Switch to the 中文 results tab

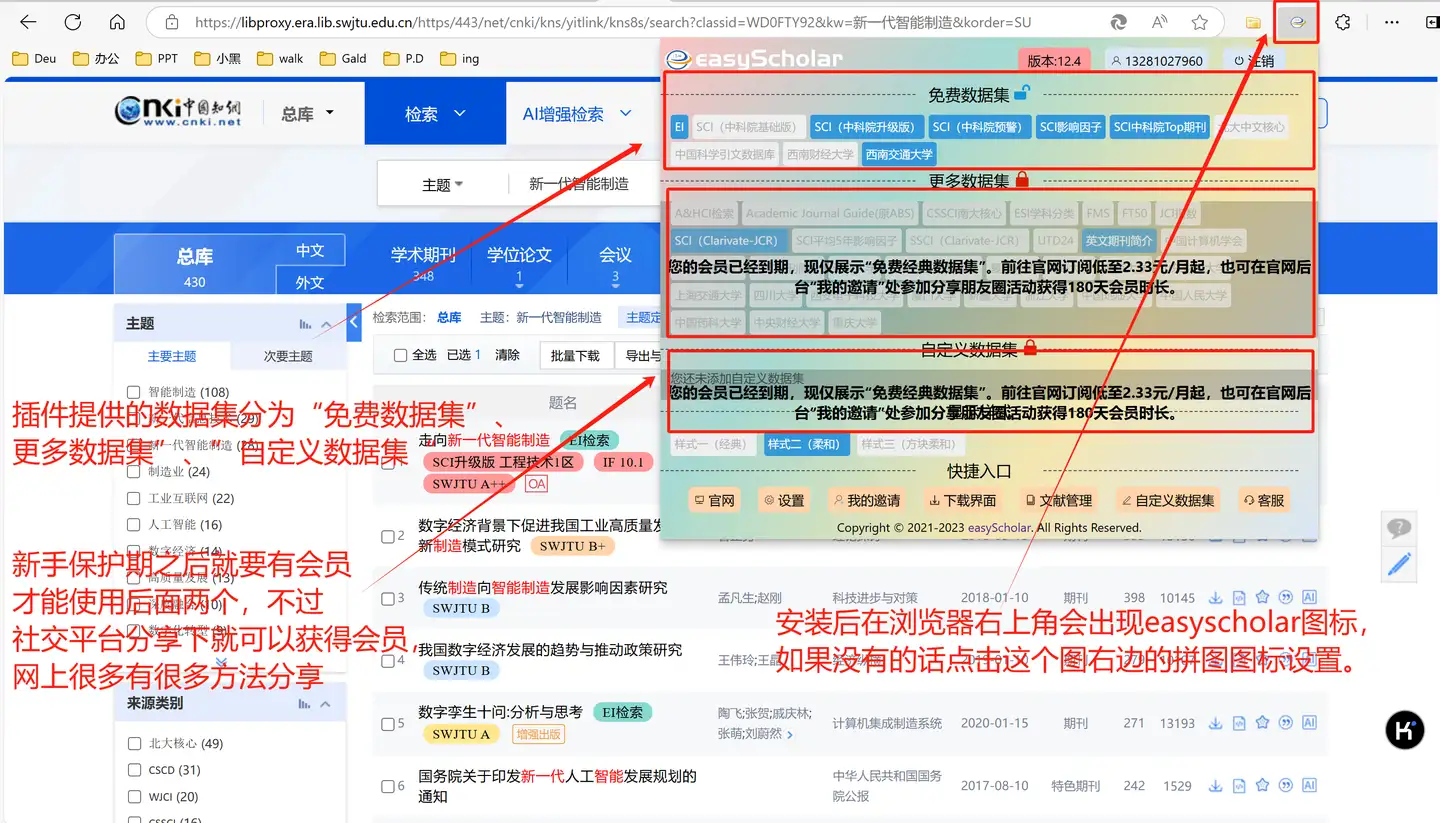tap(310, 250)
